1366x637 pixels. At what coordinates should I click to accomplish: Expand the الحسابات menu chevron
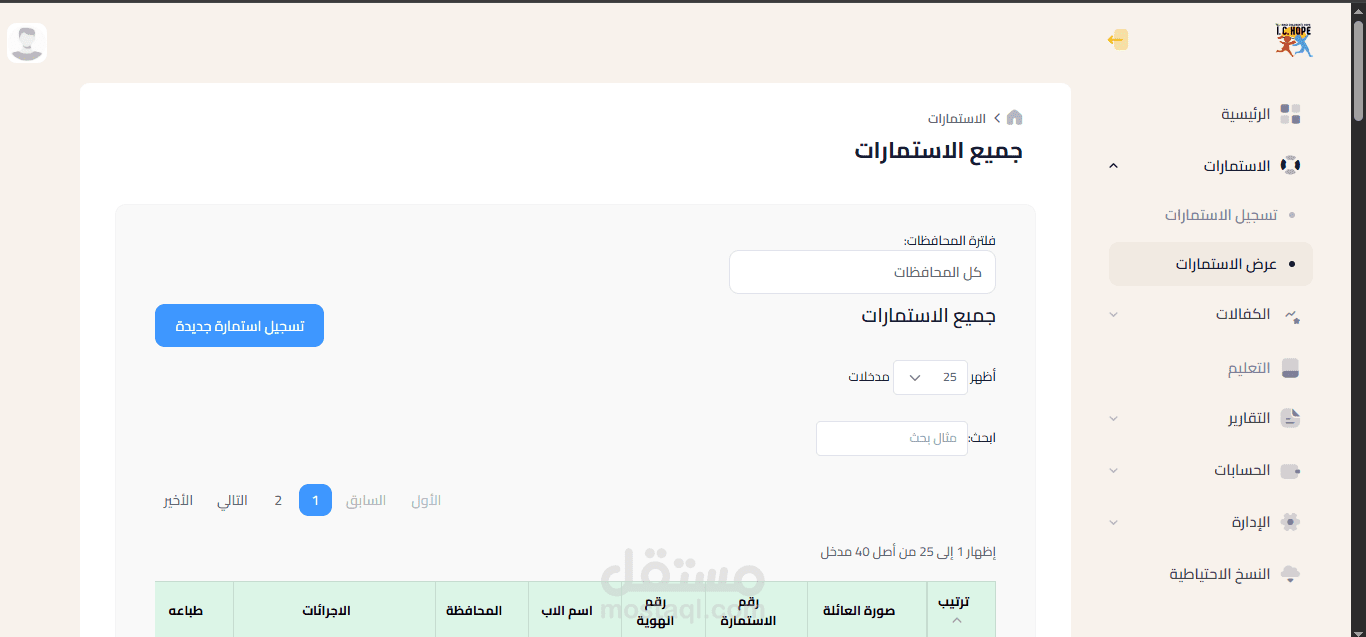[x=1114, y=470]
